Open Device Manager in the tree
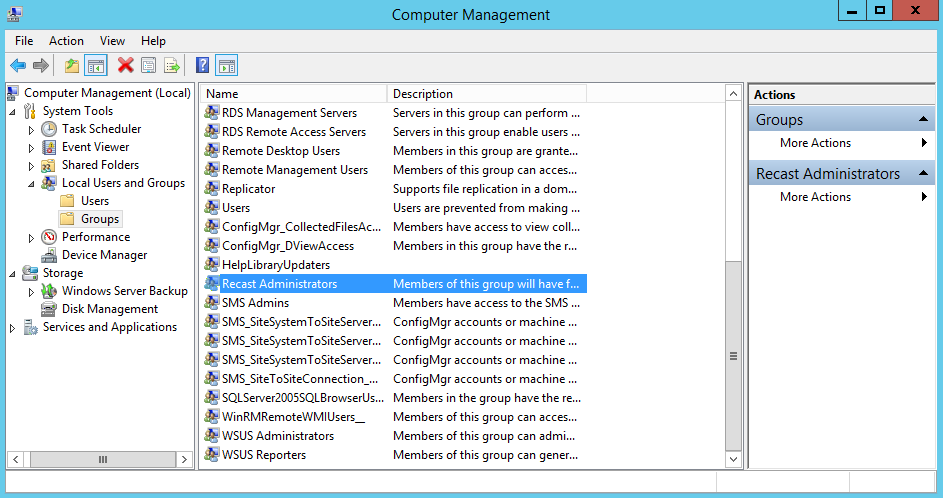 click(104, 255)
